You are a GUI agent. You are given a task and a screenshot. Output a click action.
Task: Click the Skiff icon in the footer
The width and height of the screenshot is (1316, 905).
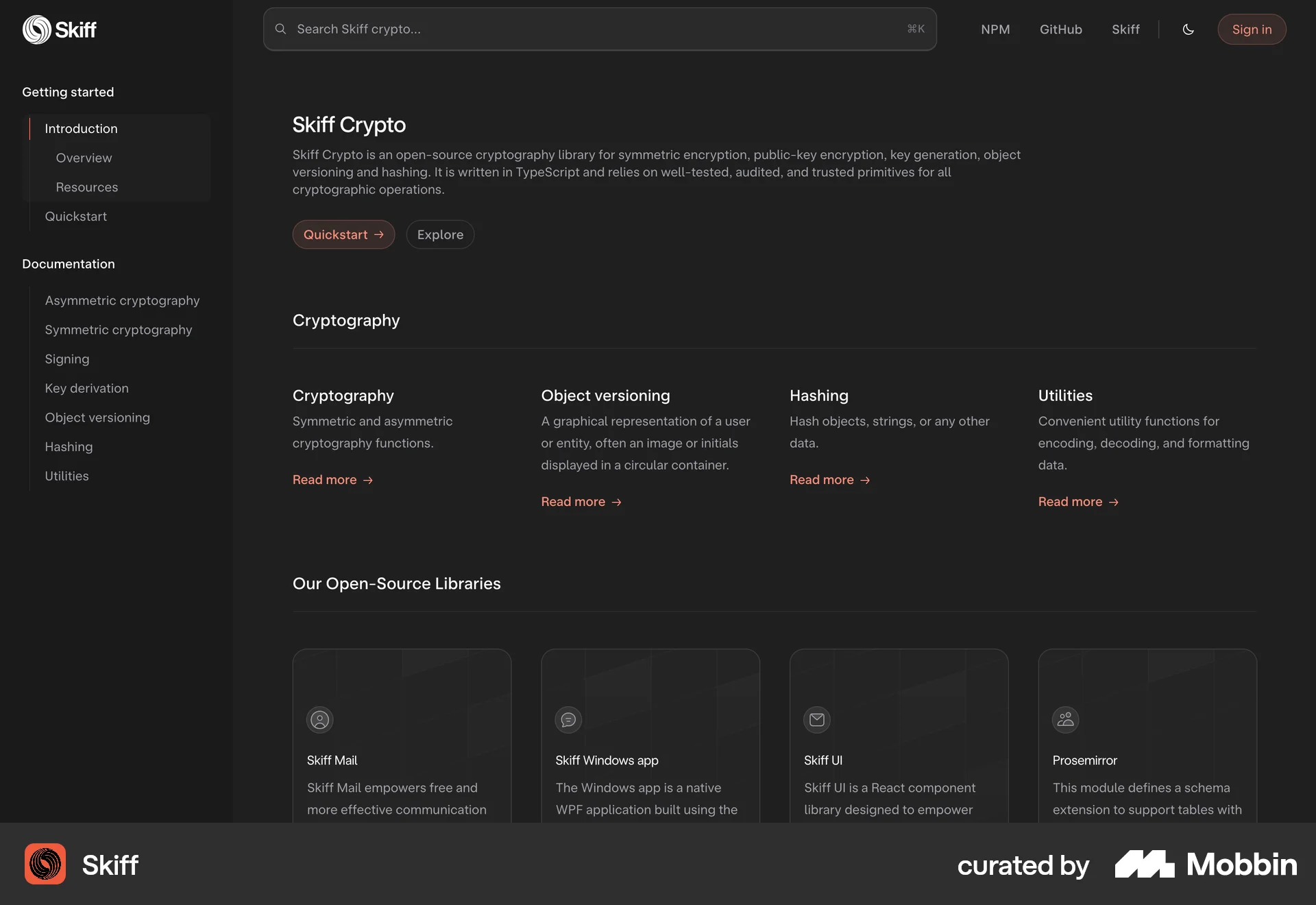44,864
